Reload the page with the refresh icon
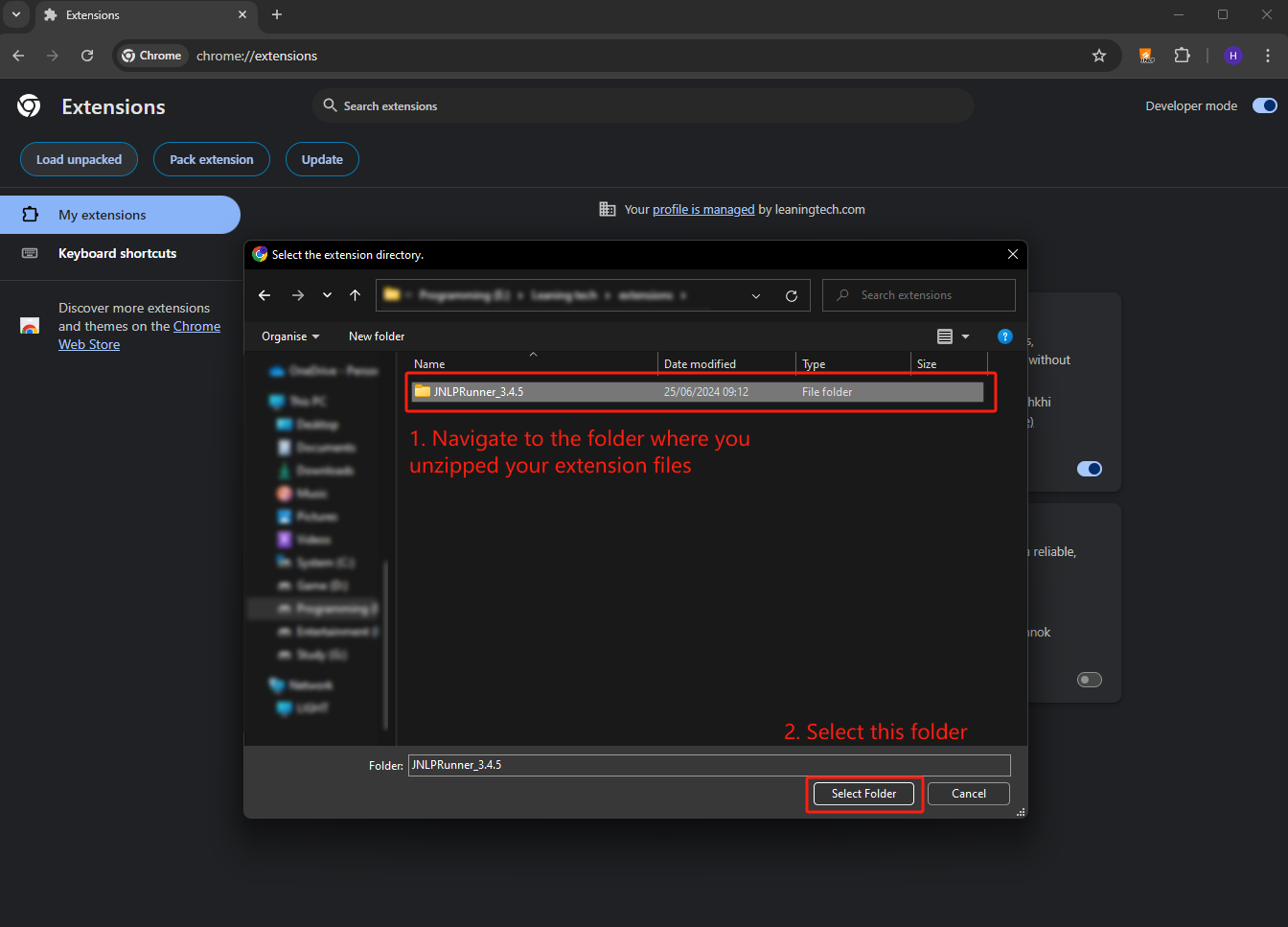 coord(87,56)
